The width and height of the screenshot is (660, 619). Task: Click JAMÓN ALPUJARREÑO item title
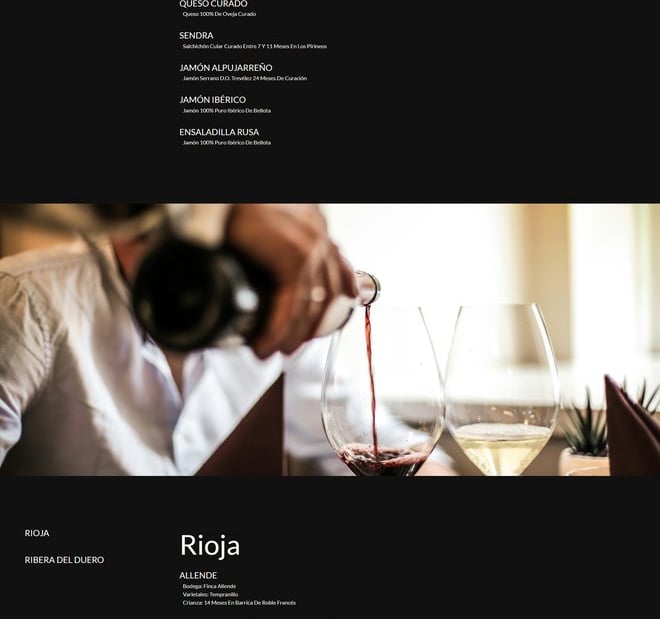(226, 68)
